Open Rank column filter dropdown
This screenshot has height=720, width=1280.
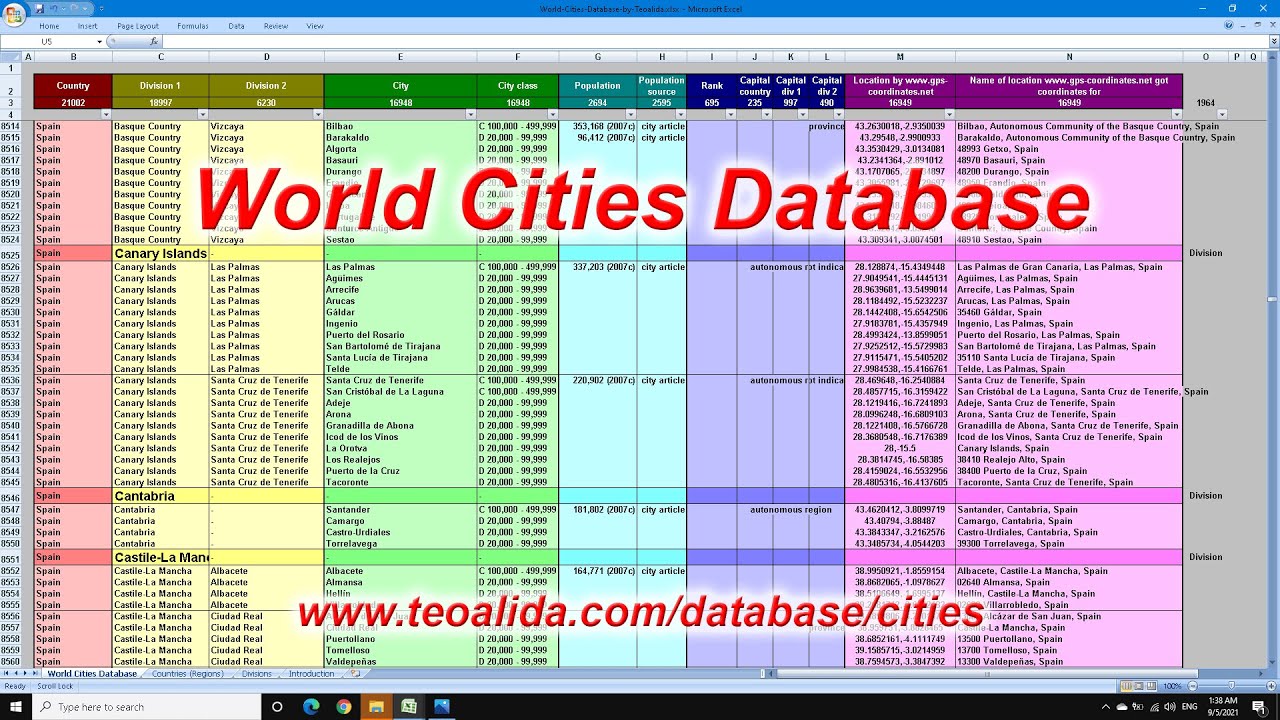pos(731,114)
